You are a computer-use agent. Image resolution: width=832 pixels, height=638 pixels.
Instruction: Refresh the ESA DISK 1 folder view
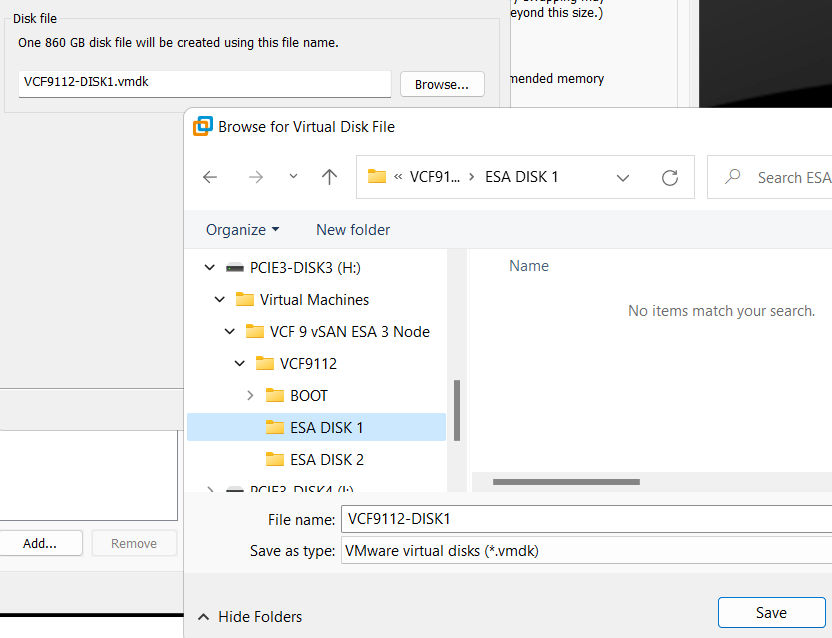click(670, 177)
